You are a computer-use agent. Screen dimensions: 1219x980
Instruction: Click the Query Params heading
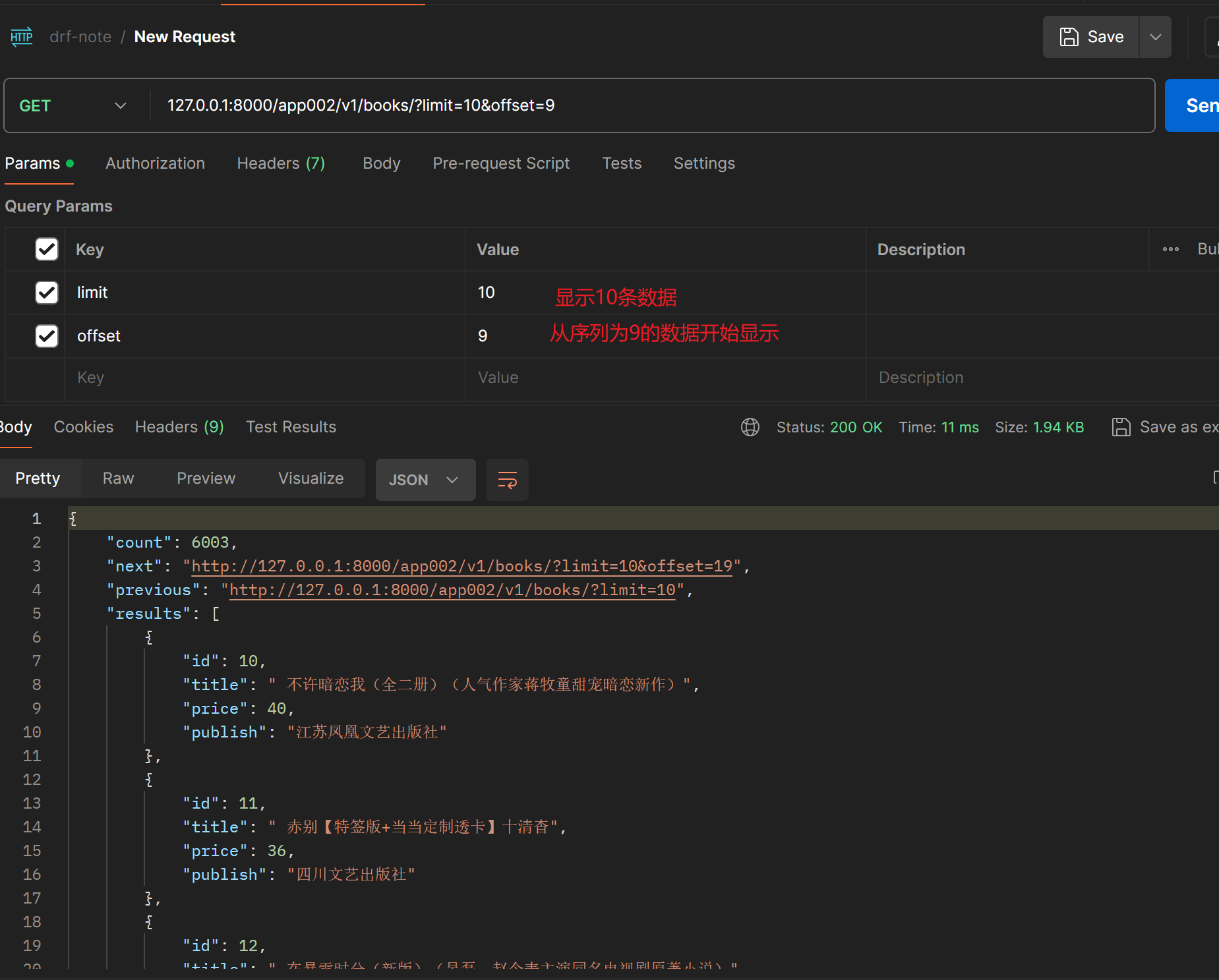pos(59,206)
